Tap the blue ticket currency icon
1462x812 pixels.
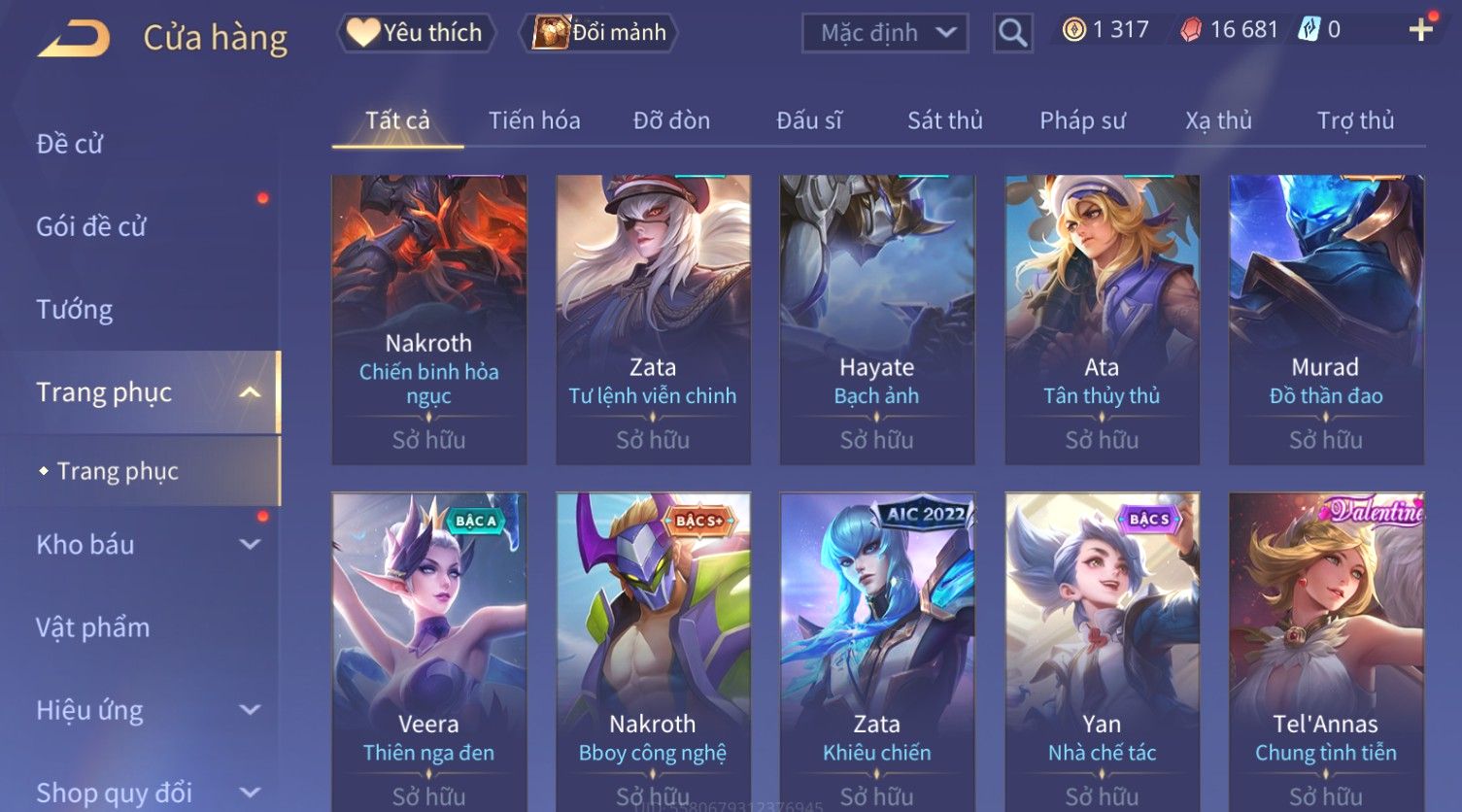click(1309, 30)
